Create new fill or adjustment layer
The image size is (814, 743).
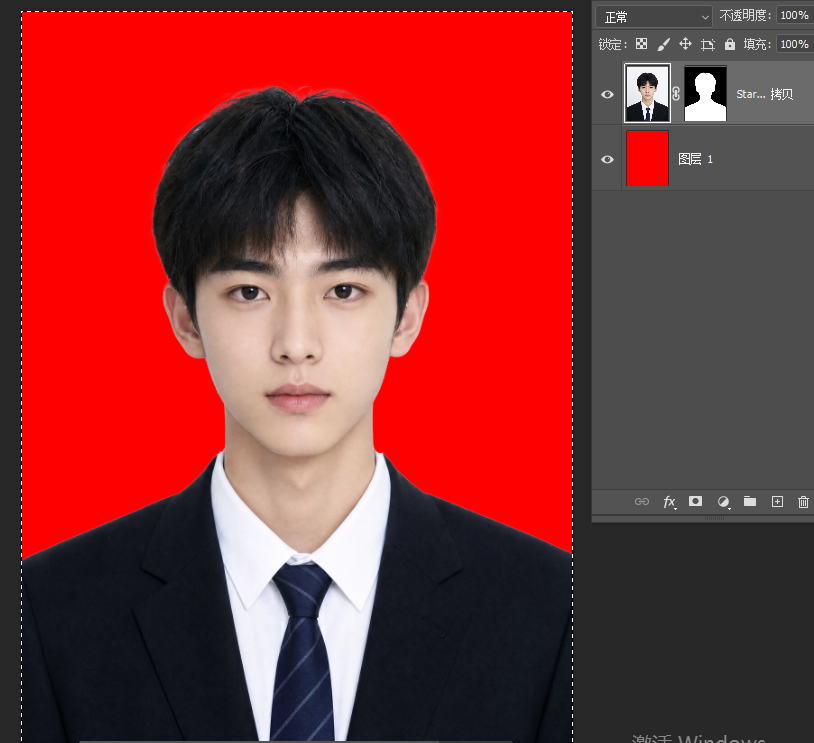(x=723, y=502)
